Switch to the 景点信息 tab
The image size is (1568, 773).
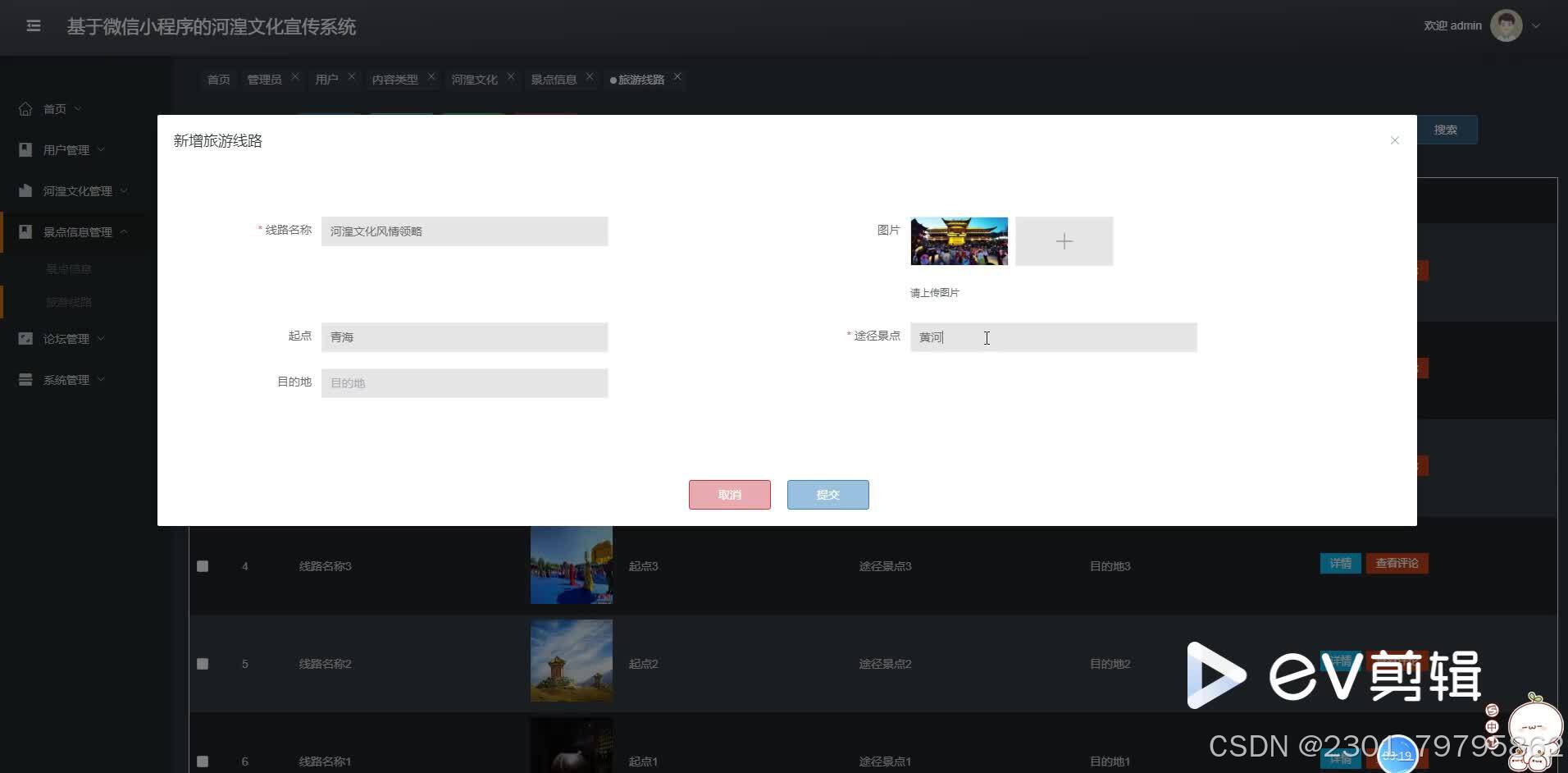coord(554,80)
